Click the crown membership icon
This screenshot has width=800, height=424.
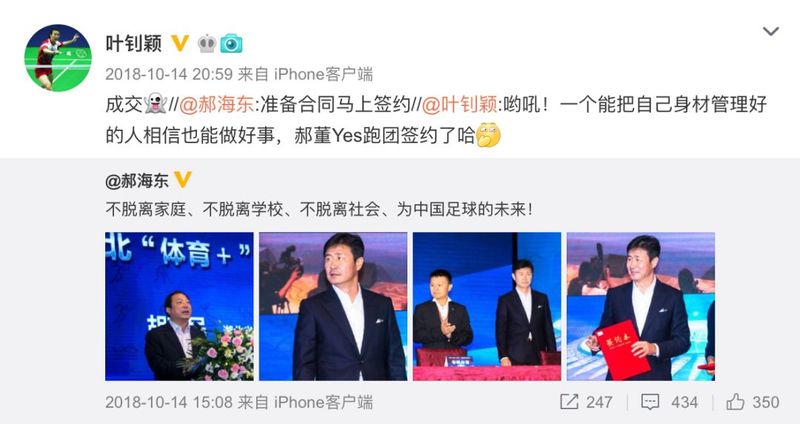(207, 44)
